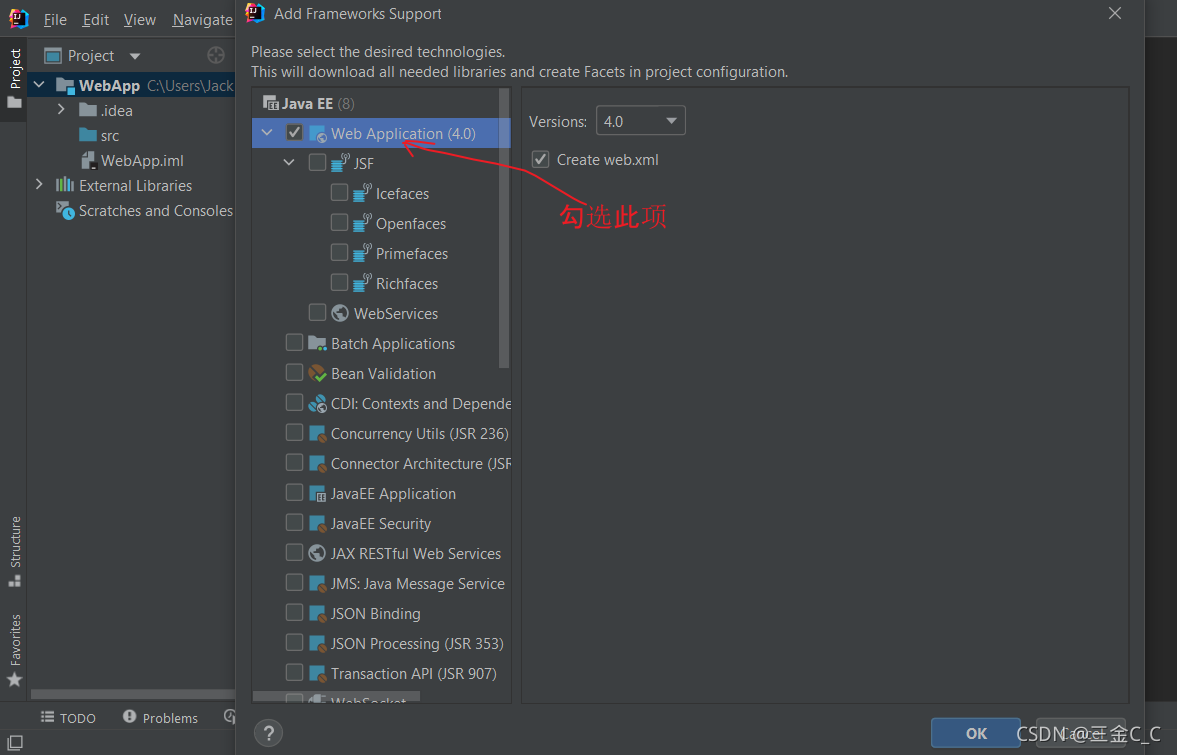Open the Project view selector dropdown arrow

coord(135,56)
